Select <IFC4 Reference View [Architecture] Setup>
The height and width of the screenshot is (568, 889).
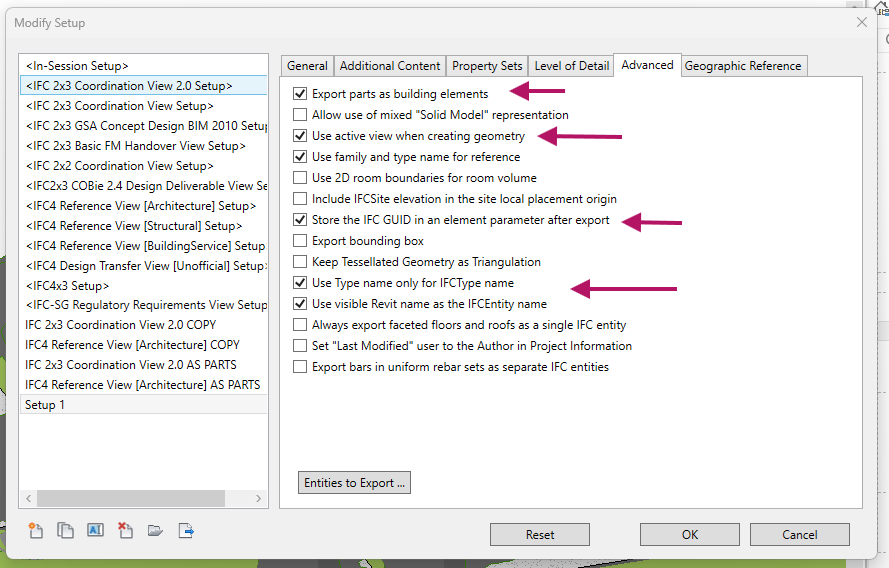coord(143,205)
